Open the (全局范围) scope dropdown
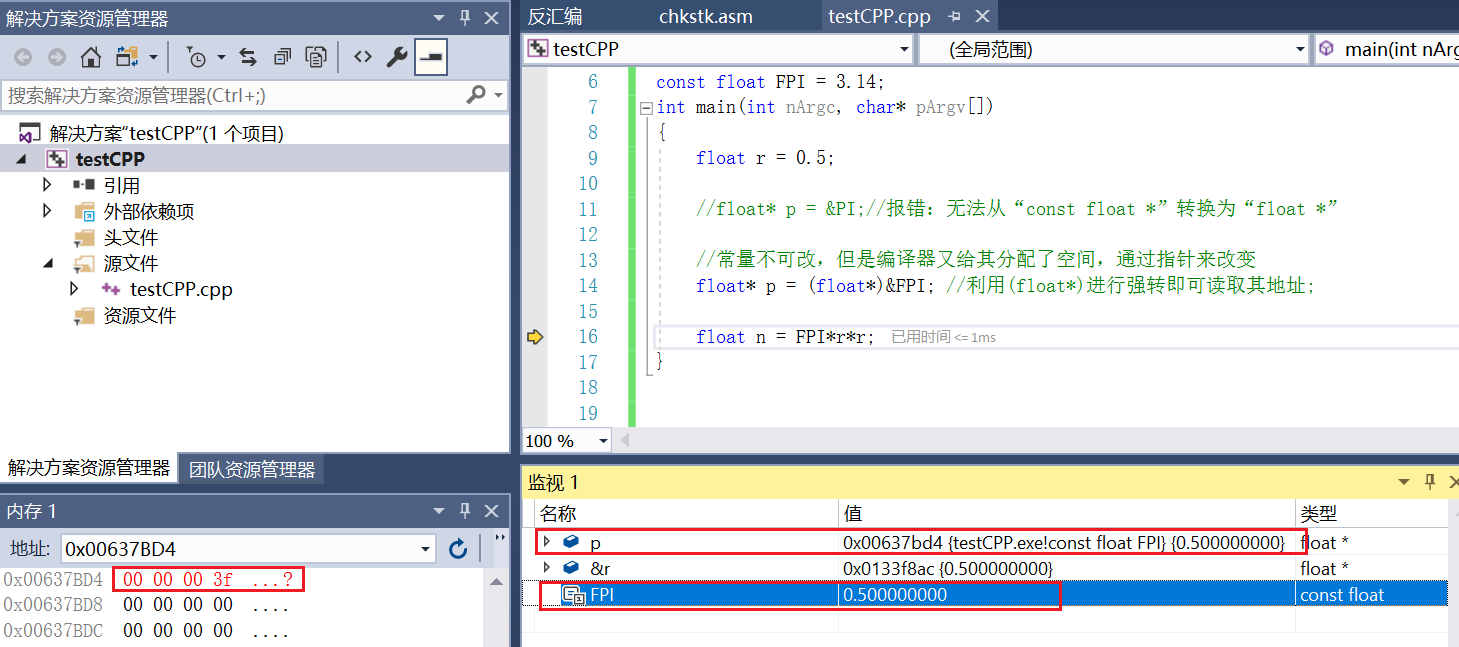Viewport: 1459px width, 647px height. point(1298,48)
